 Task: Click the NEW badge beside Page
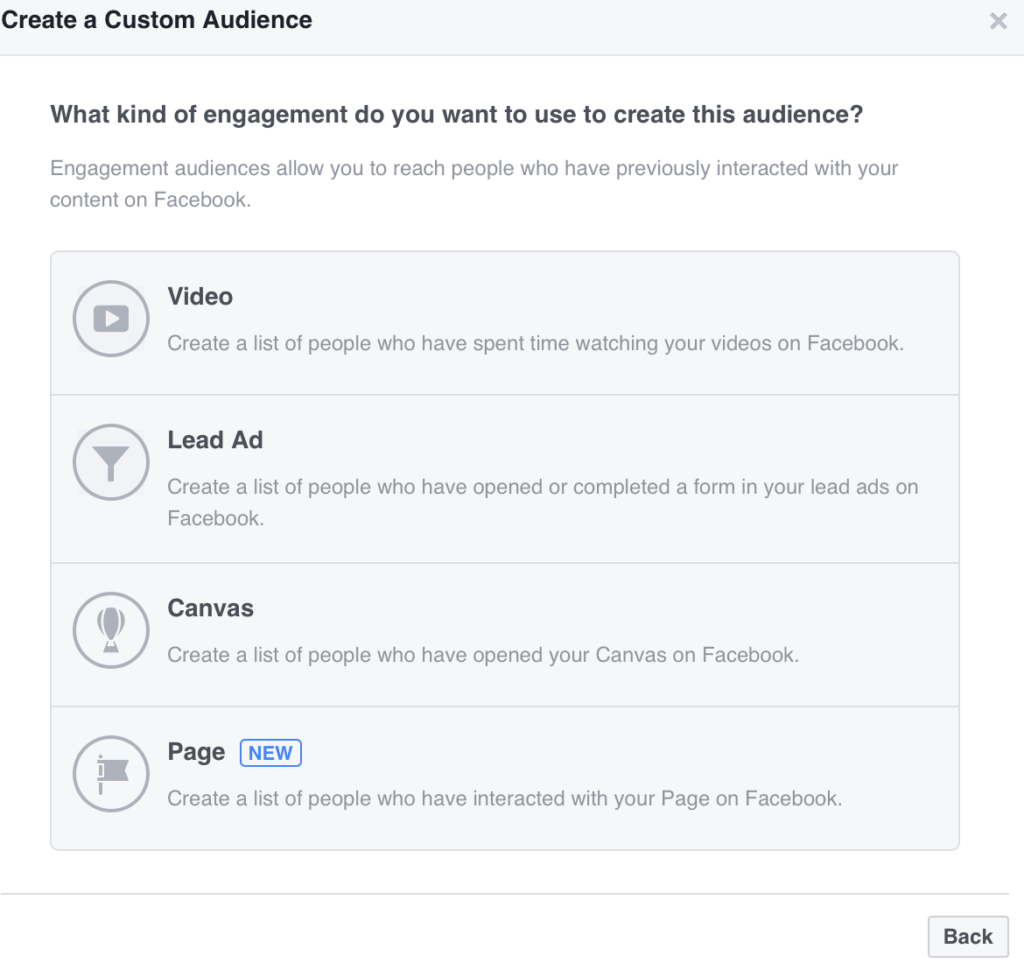[270, 753]
